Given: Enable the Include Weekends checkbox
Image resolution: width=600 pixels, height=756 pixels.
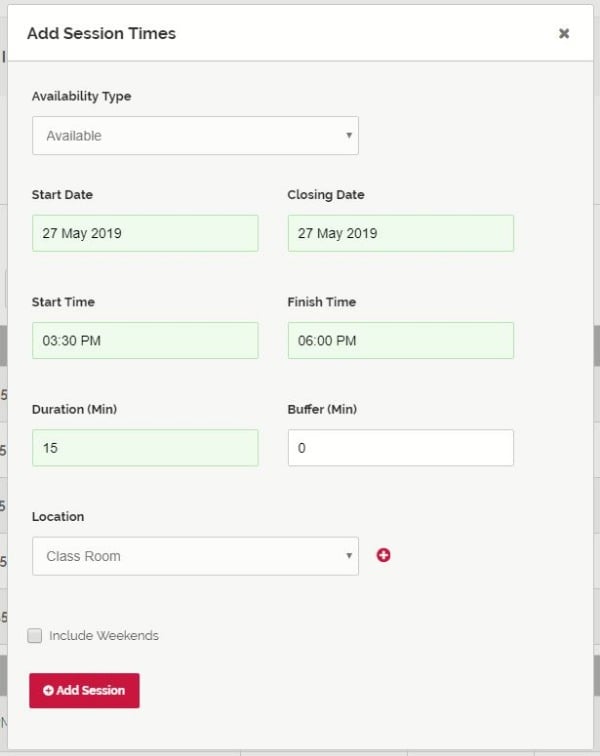Looking at the screenshot, I should 35,635.
